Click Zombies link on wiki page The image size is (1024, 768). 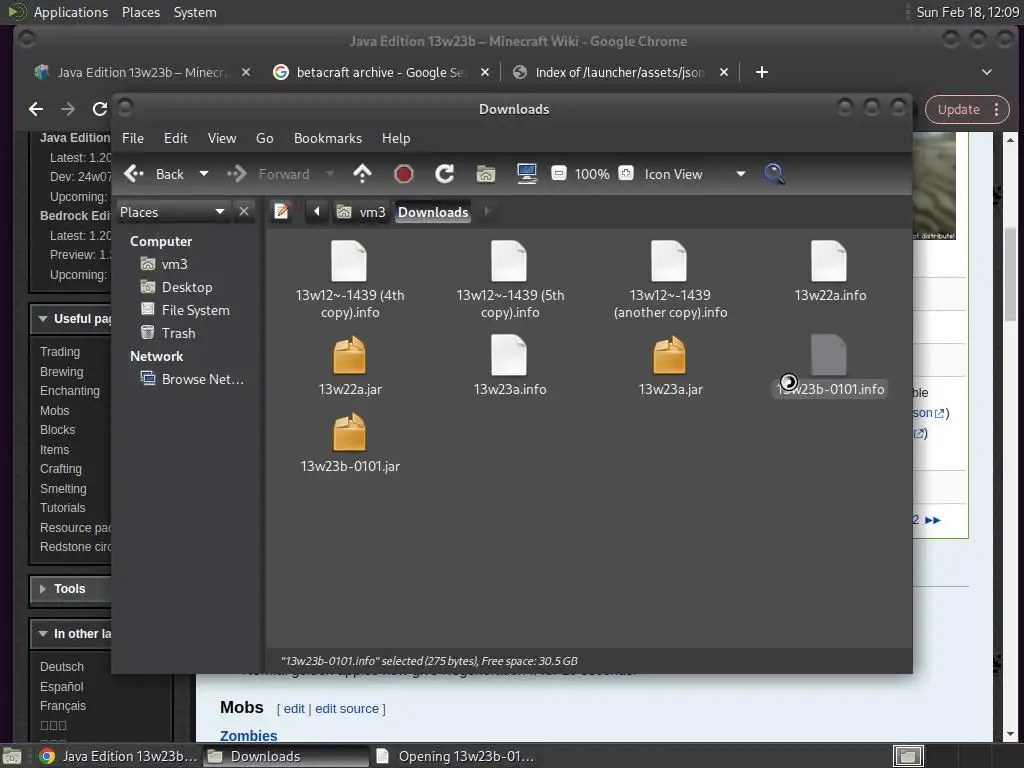[248, 735]
